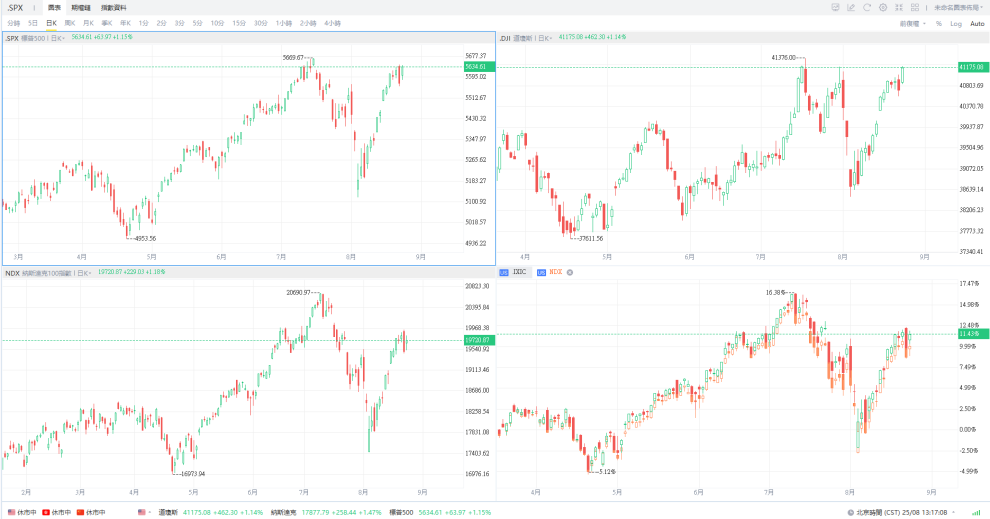Click the -5.12% low label in comparison chart
This screenshot has height=519, width=990.
[x=606, y=472]
